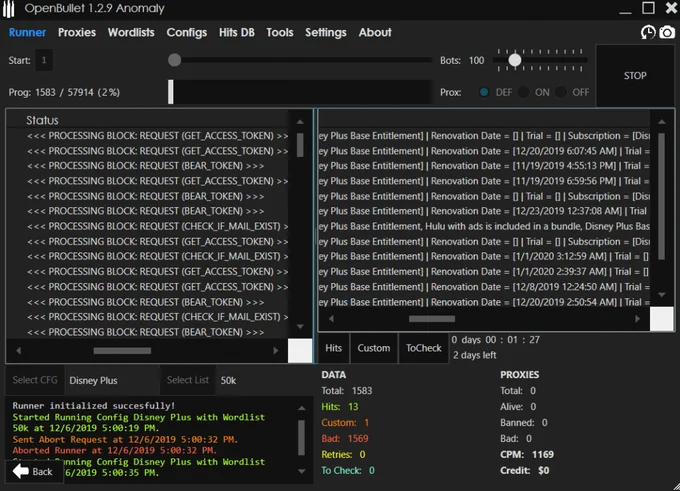Click the hits panel horizontal scrollbar thumb
Viewport: 680px width, 491px height.
(x=432, y=319)
